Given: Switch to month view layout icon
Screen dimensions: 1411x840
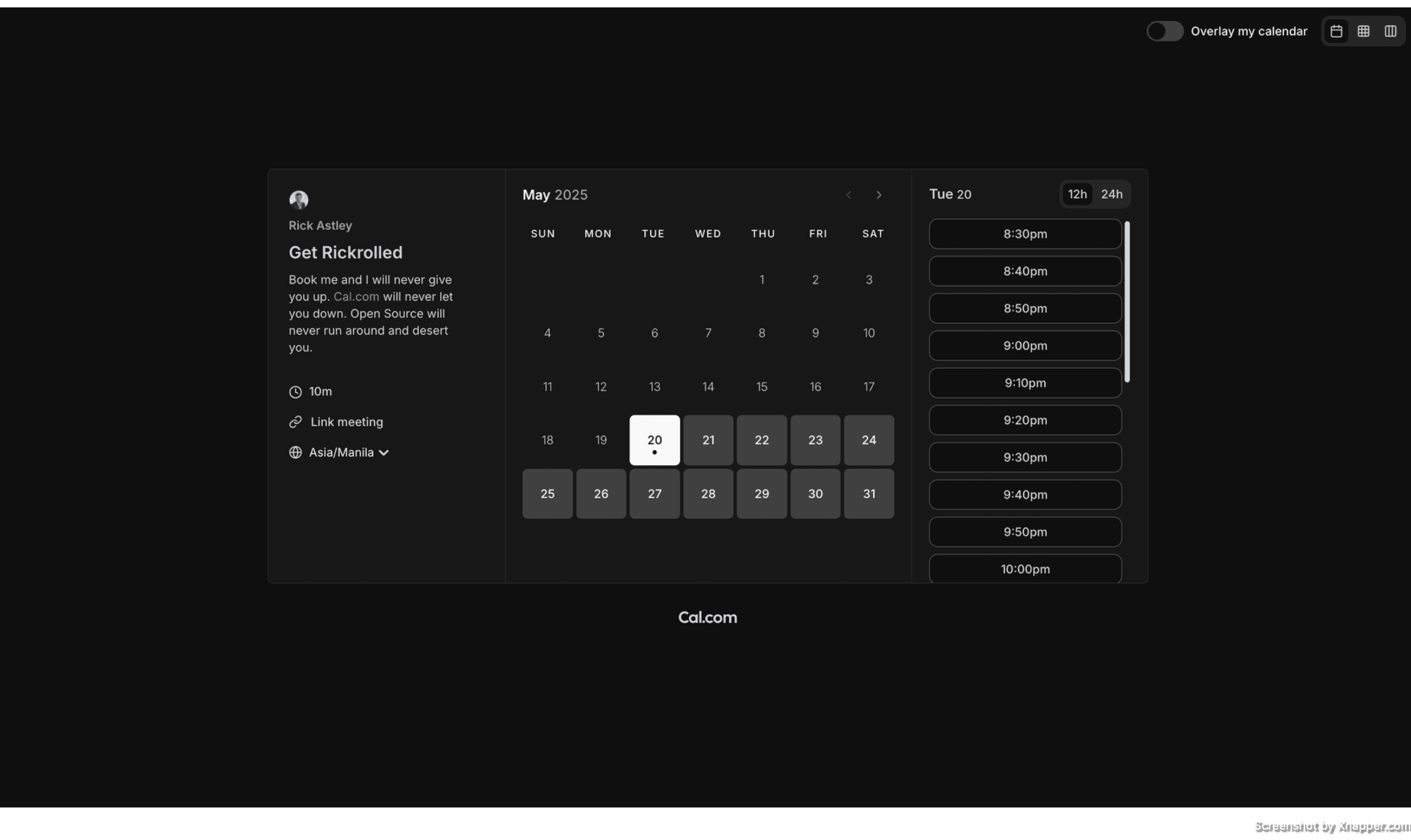Looking at the screenshot, I should (x=1336, y=31).
